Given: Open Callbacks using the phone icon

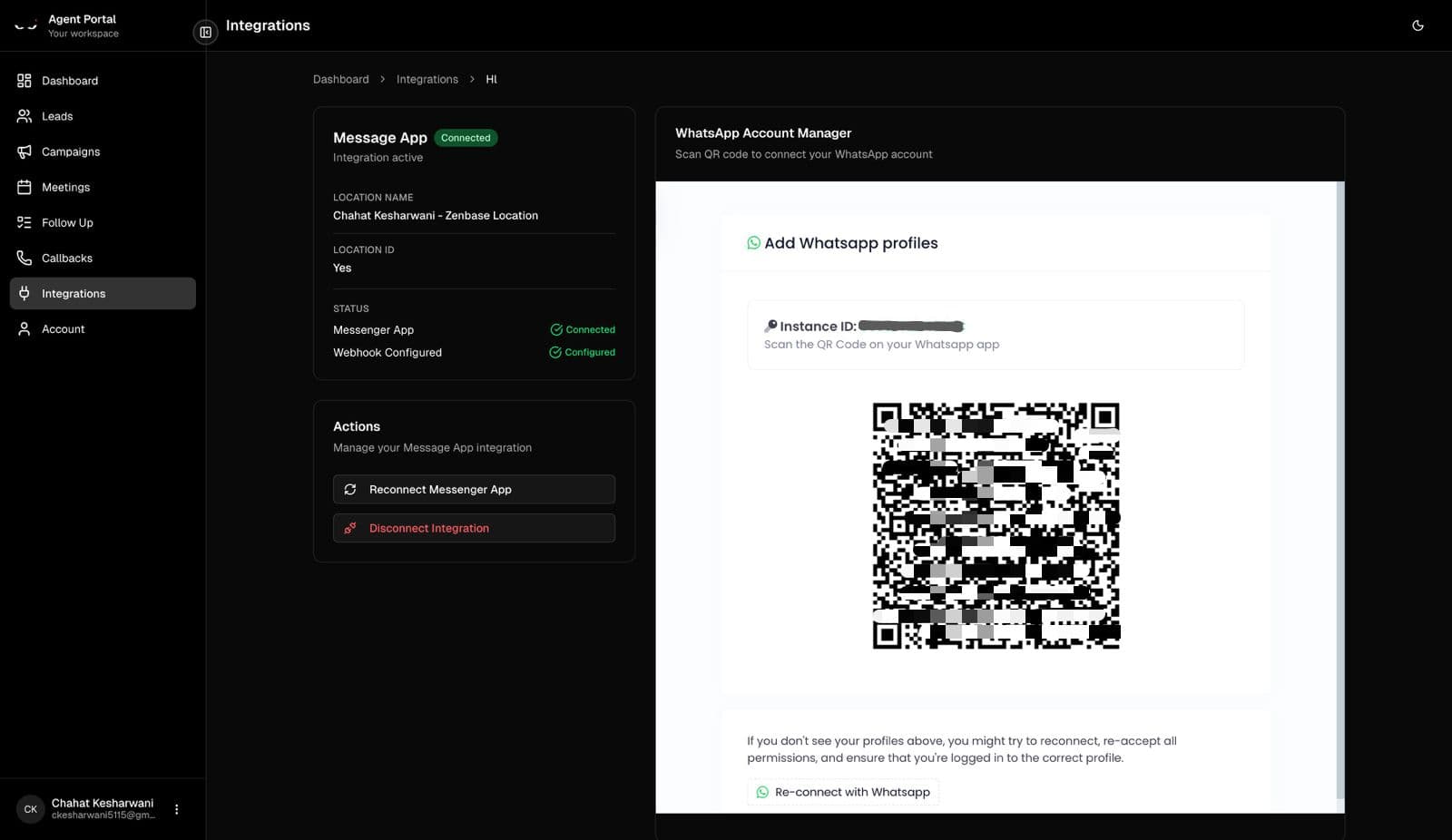Looking at the screenshot, I should [25, 258].
